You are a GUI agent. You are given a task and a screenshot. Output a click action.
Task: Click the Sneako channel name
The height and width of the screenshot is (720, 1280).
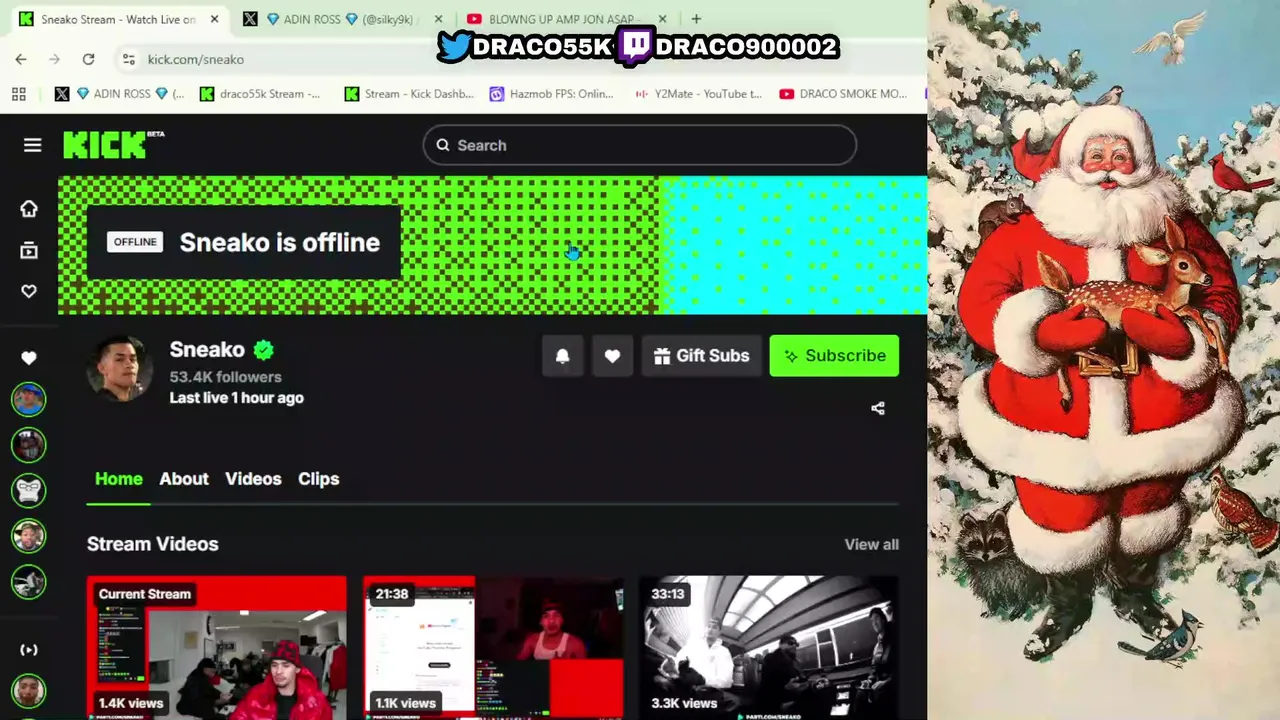(x=207, y=350)
